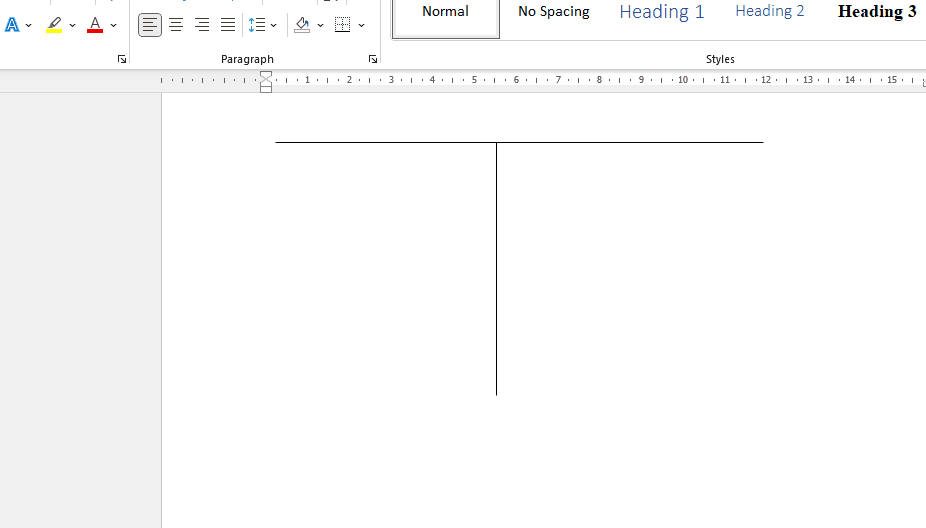The height and width of the screenshot is (528, 926).
Task: Expand the font color dropdown arrow
Action: (x=113, y=25)
